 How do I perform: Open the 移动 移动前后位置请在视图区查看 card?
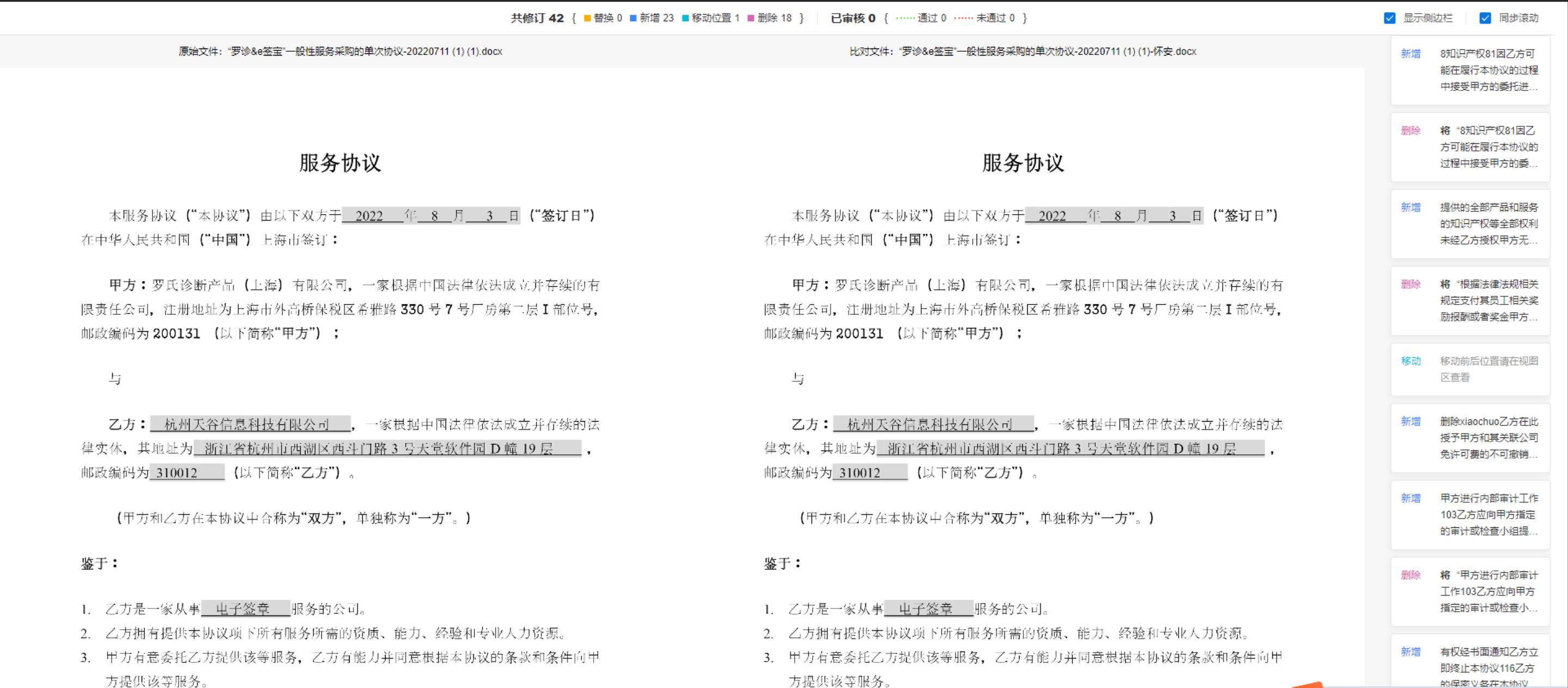1470,369
